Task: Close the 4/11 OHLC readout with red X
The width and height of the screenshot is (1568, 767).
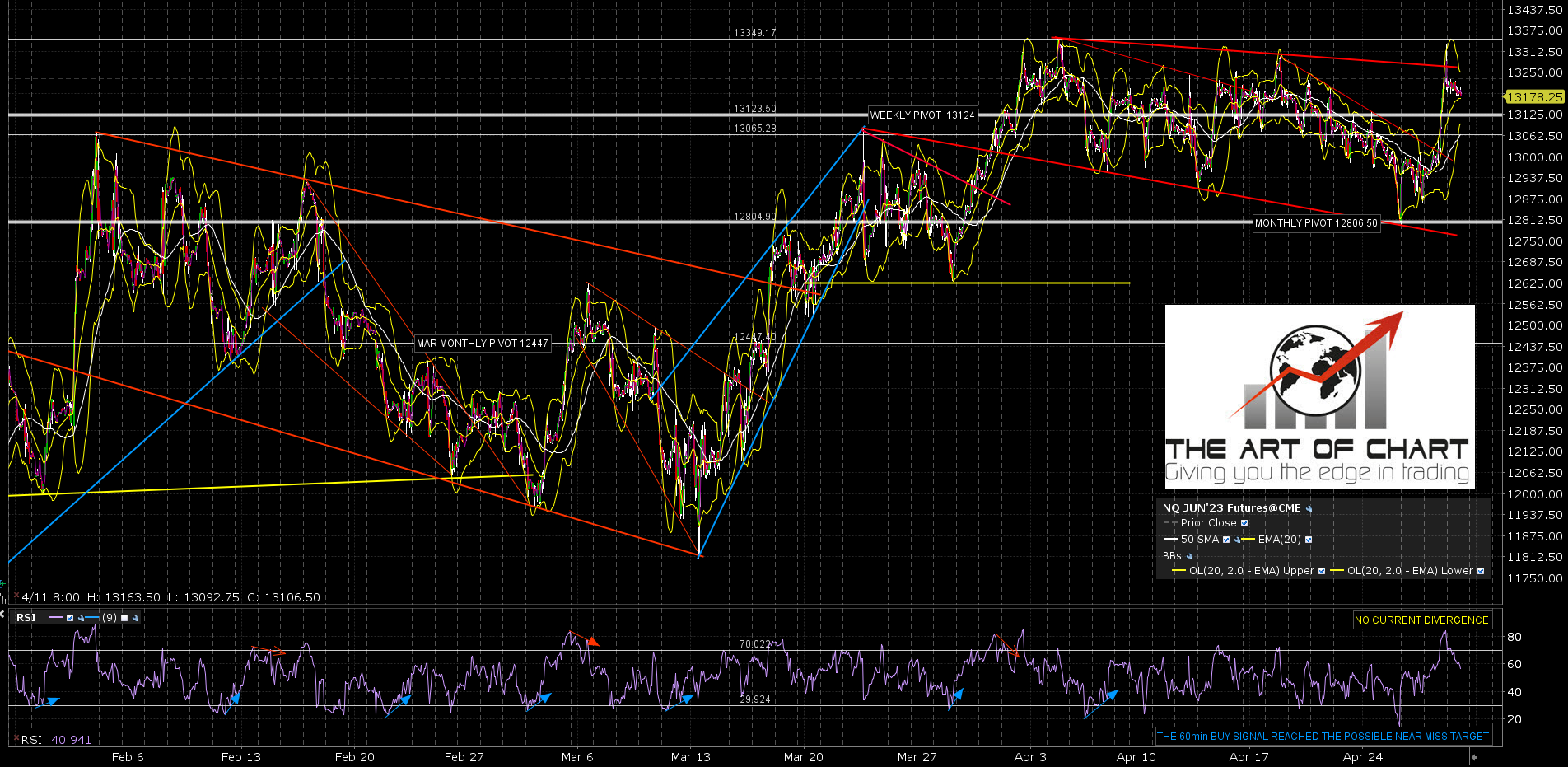Action: point(16,596)
